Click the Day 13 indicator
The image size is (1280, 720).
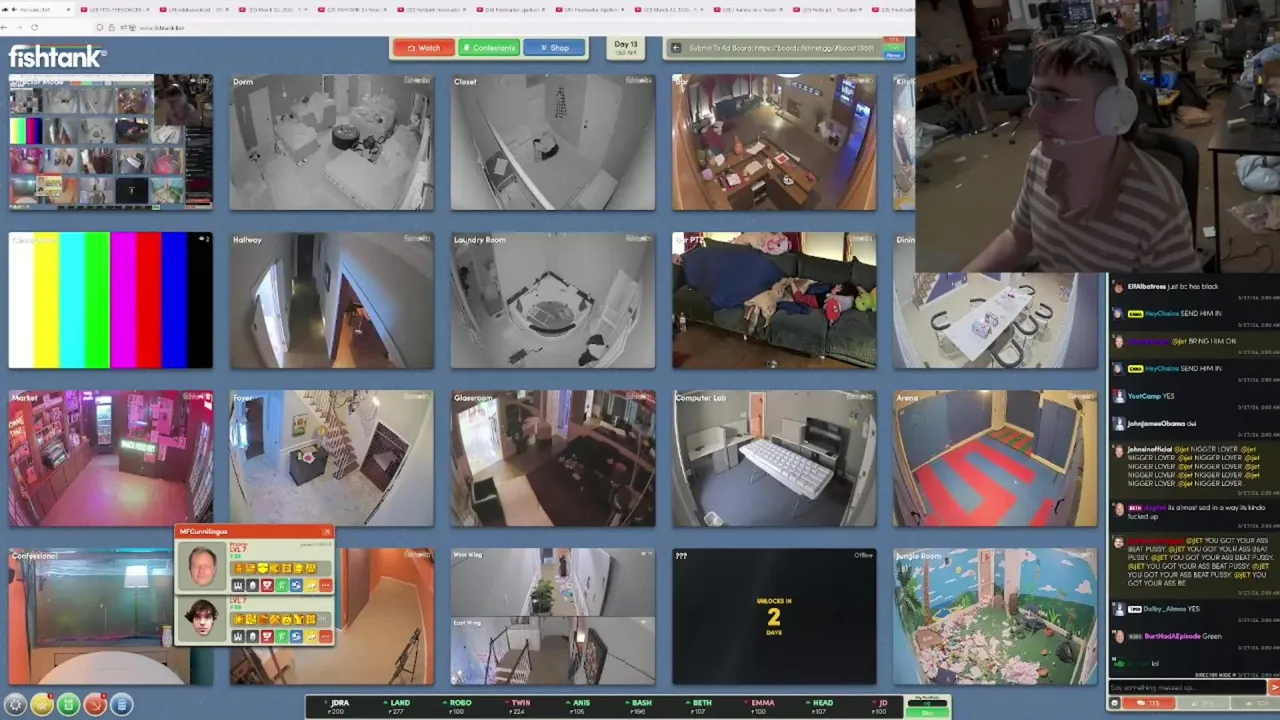coord(626,47)
